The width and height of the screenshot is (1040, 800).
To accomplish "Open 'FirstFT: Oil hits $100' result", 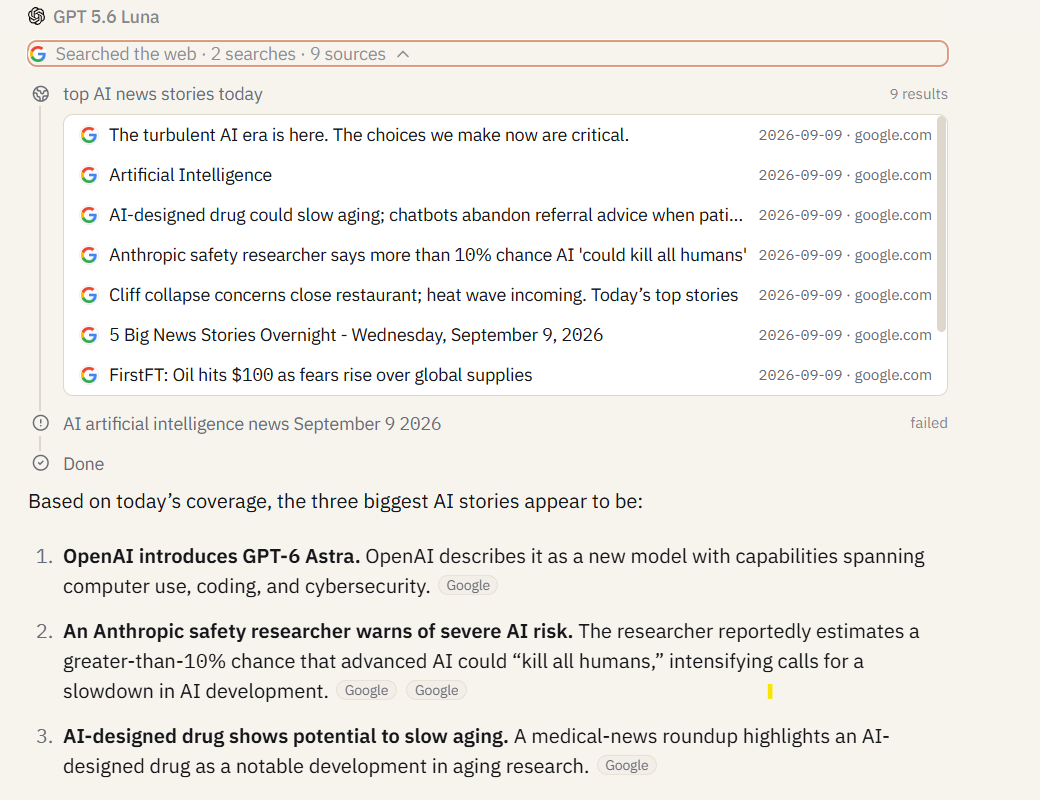I will point(505,375).
